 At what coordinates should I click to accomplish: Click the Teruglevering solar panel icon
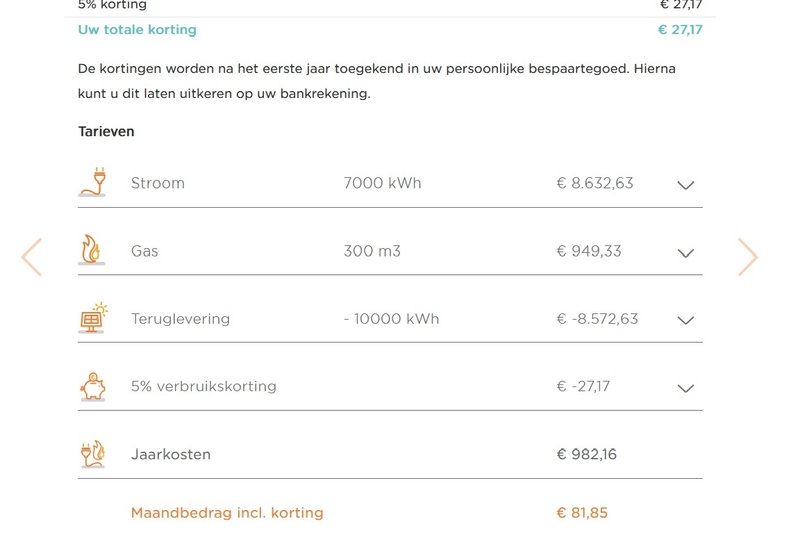[x=93, y=318]
